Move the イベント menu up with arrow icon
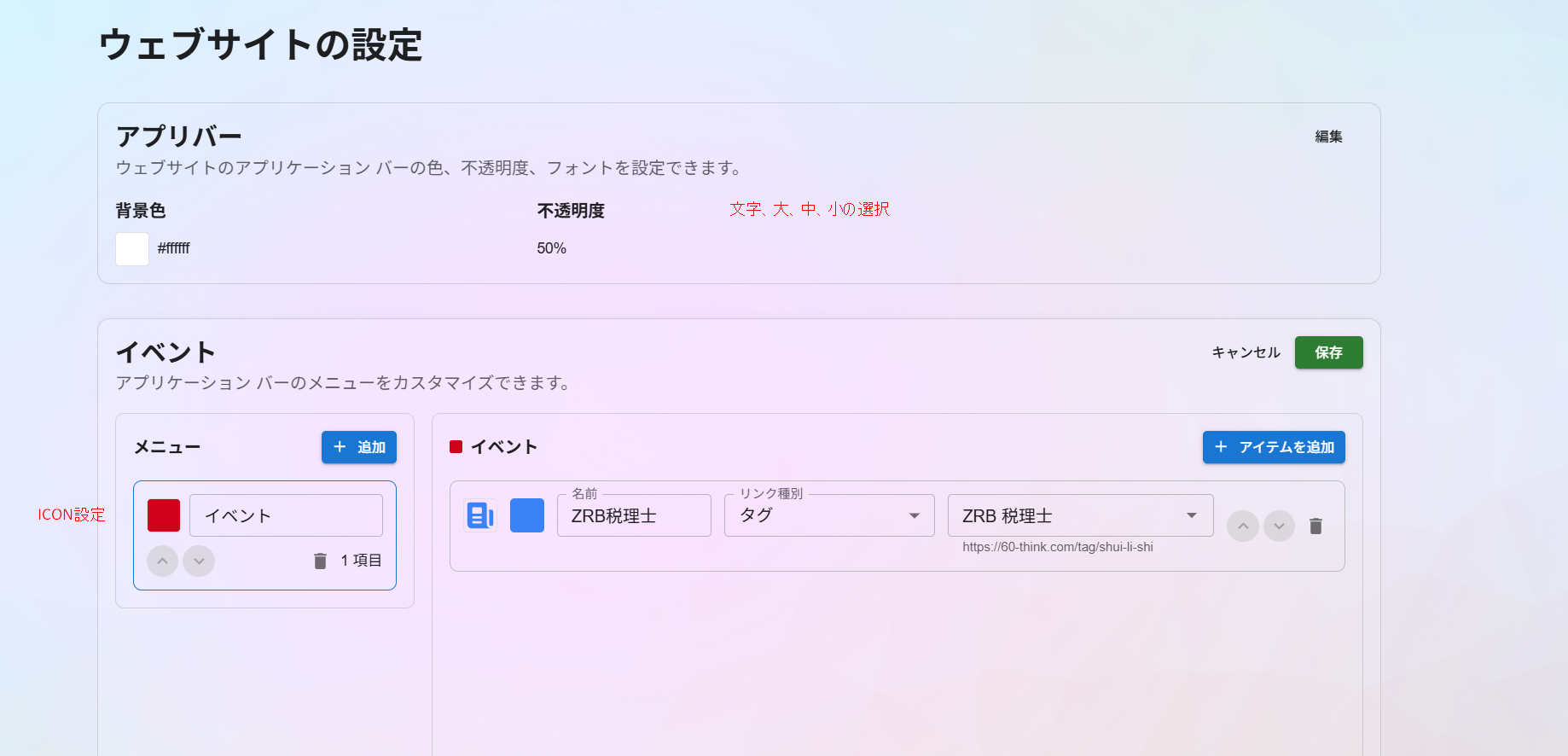 coord(163,561)
